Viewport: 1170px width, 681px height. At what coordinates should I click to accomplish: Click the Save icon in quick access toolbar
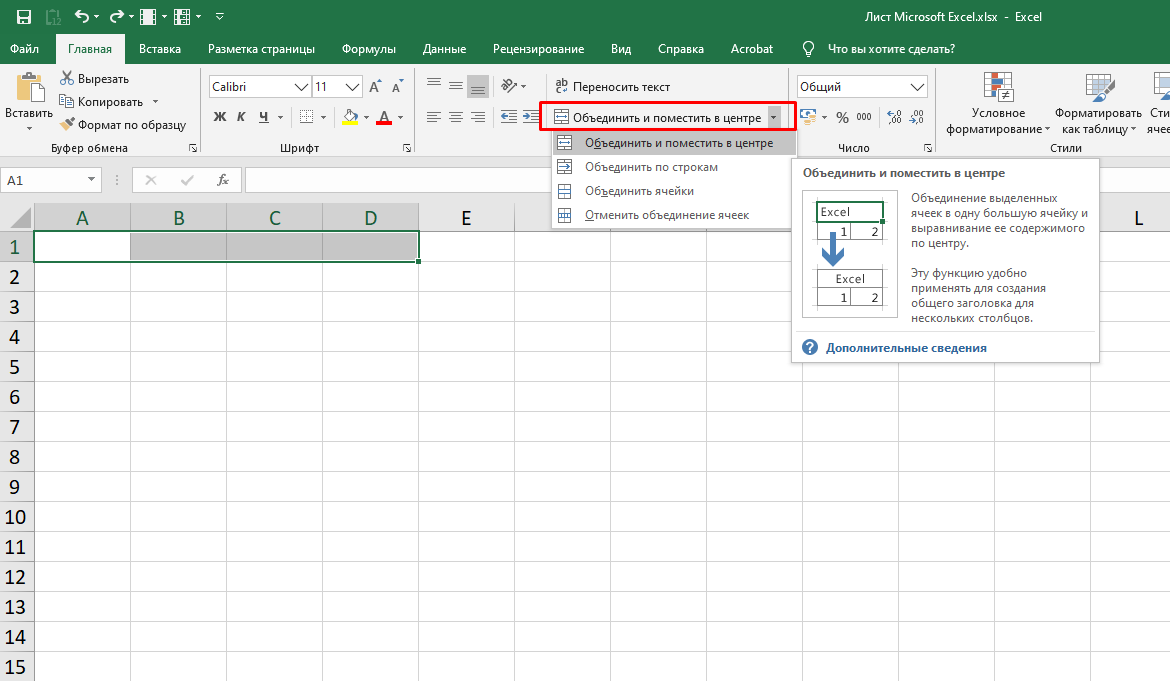tap(24, 16)
